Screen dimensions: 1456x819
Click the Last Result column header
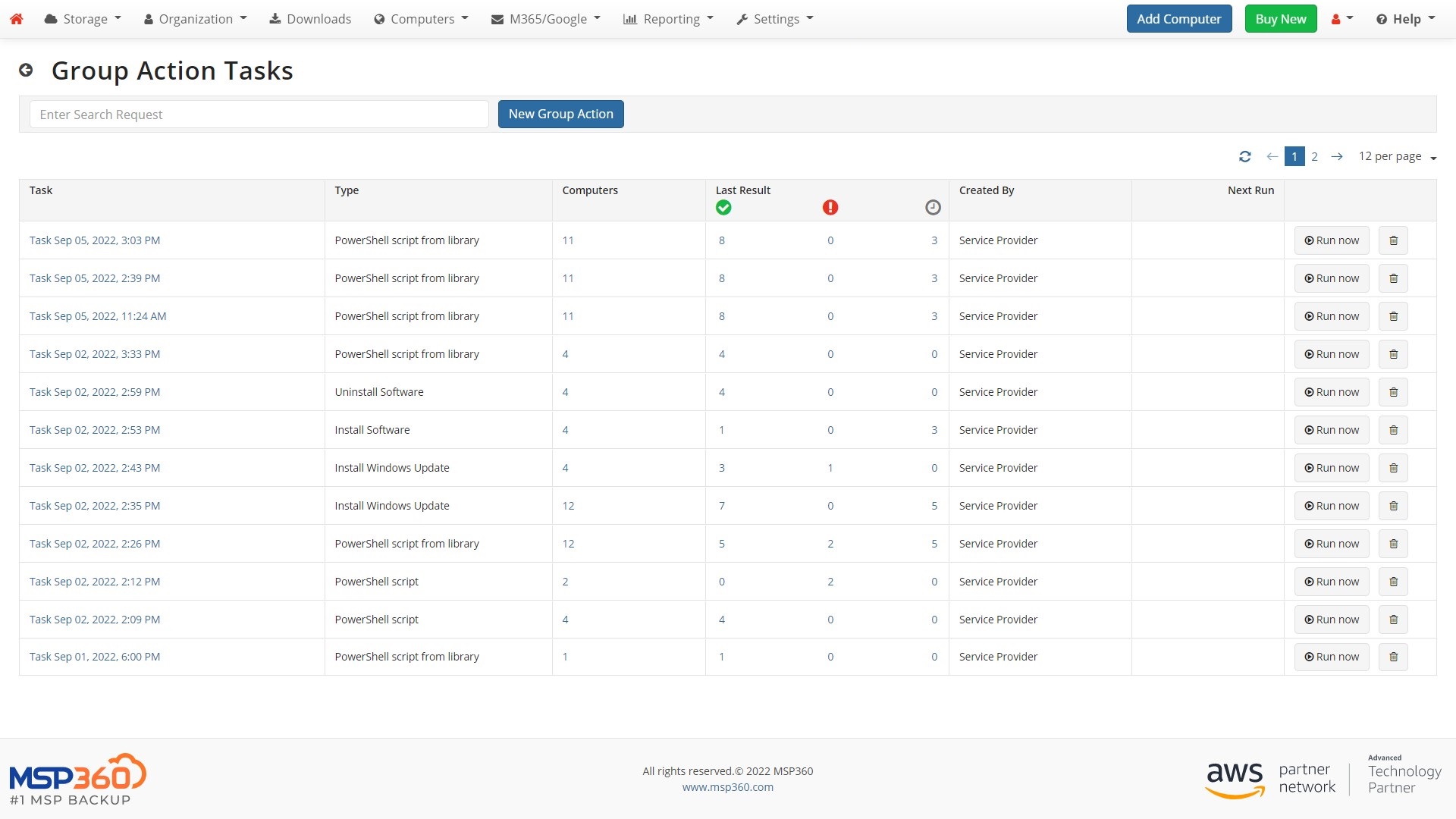(x=743, y=190)
